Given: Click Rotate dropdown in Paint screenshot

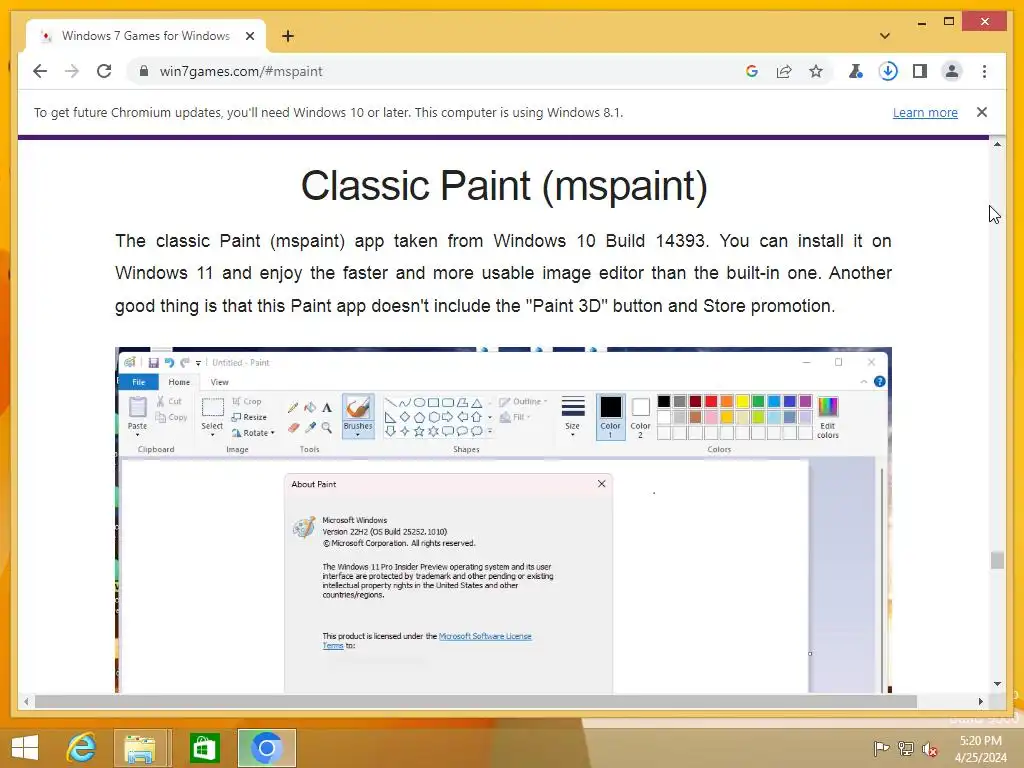Looking at the screenshot, I should pyautogui.click(x=253, y=433).
